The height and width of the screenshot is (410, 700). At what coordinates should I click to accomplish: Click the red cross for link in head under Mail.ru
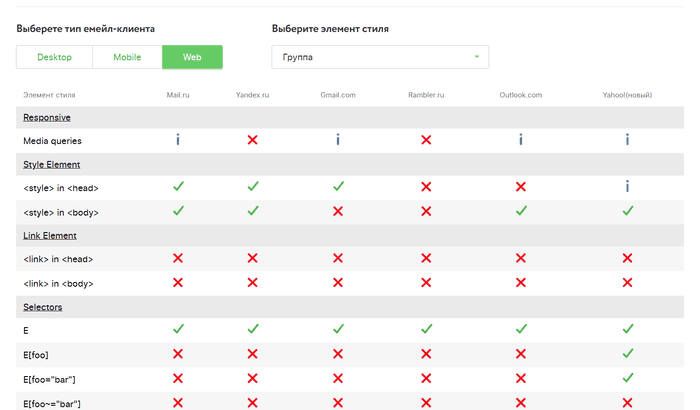point(178,258)
